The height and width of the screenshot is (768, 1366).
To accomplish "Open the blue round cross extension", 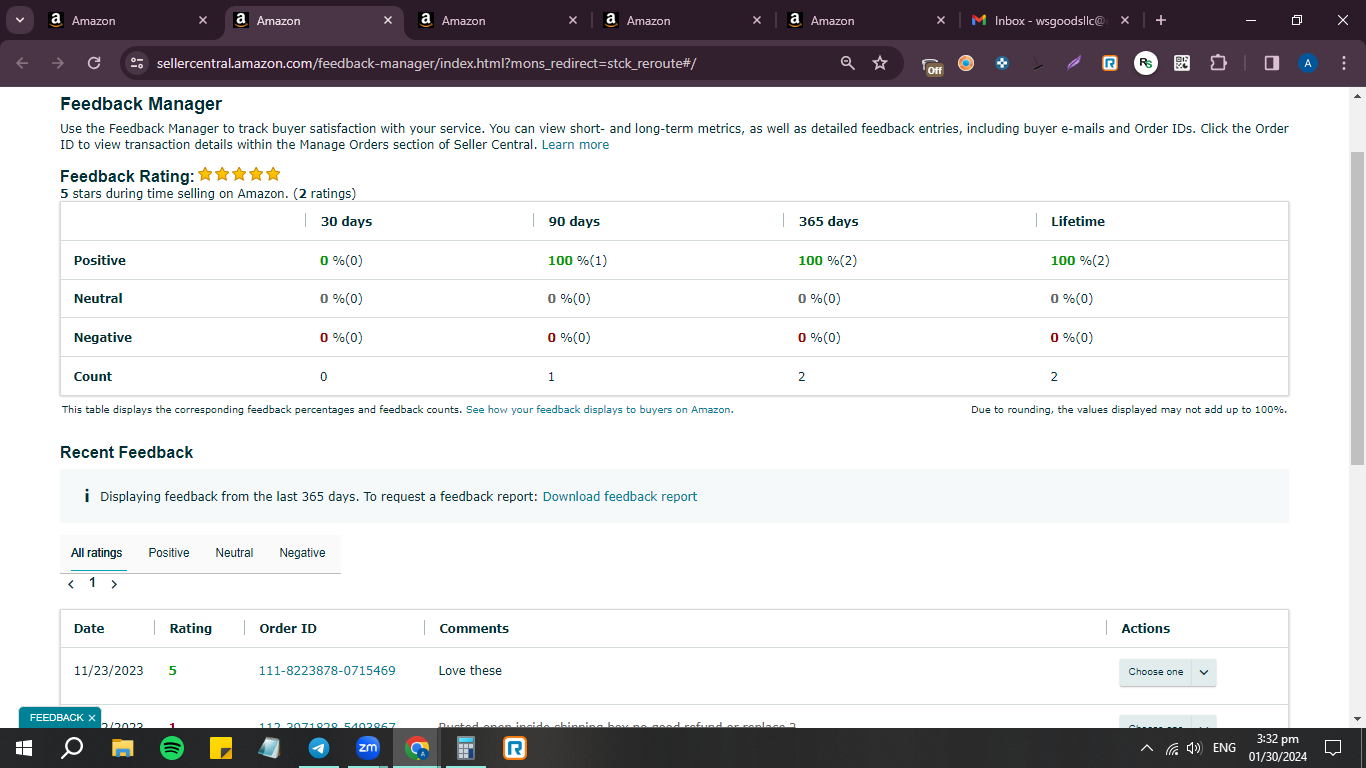I will point(1002,63).
